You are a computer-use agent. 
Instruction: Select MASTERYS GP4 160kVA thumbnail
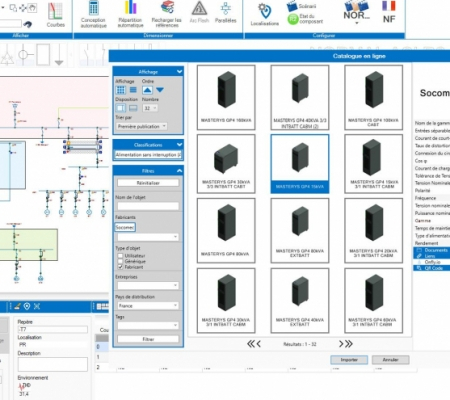coord(226,97)
